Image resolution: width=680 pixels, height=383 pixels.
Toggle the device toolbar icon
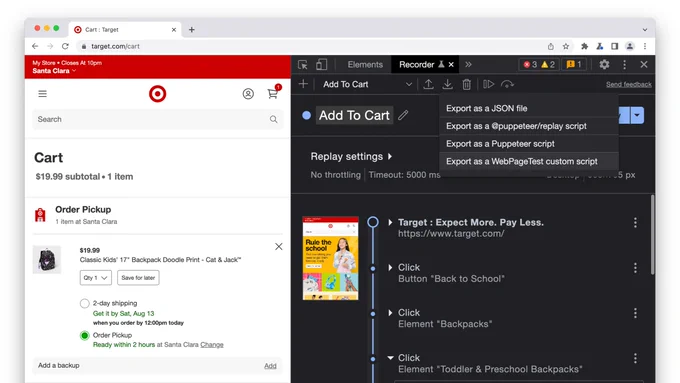(321, 65)
